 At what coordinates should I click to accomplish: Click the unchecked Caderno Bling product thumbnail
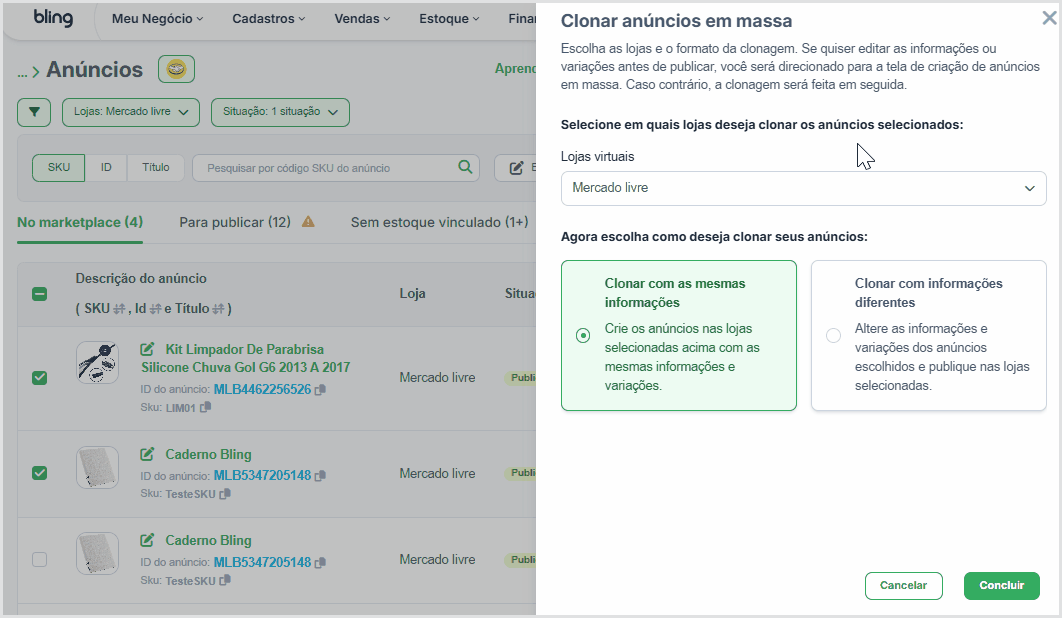pyautogui.click(x=98, y=554)
